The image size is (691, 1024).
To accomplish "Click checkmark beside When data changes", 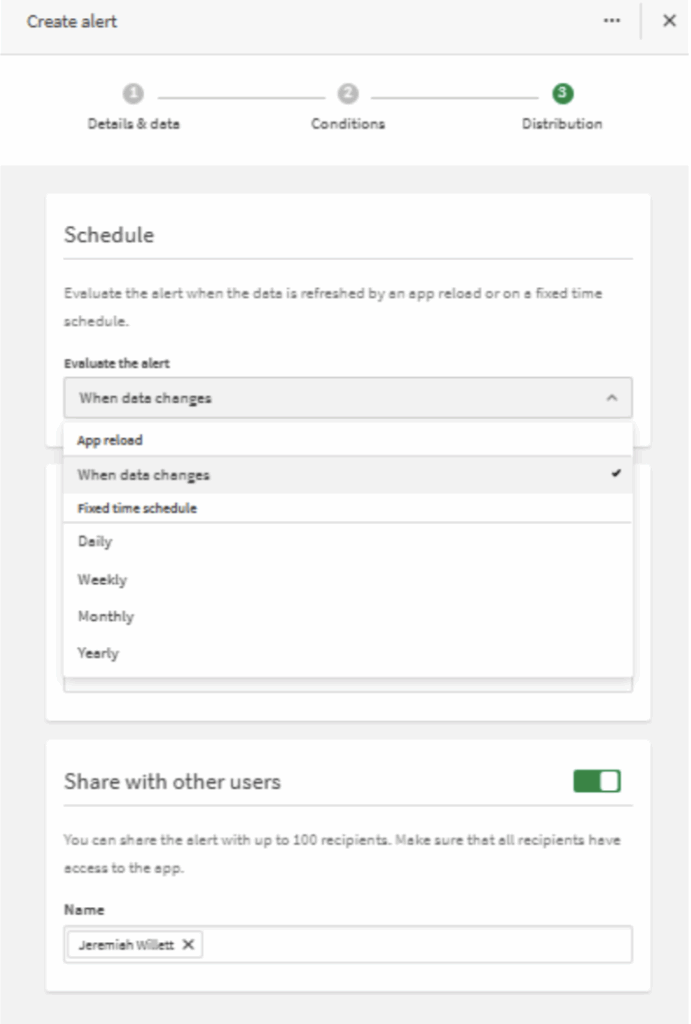I will pos(616,474).
